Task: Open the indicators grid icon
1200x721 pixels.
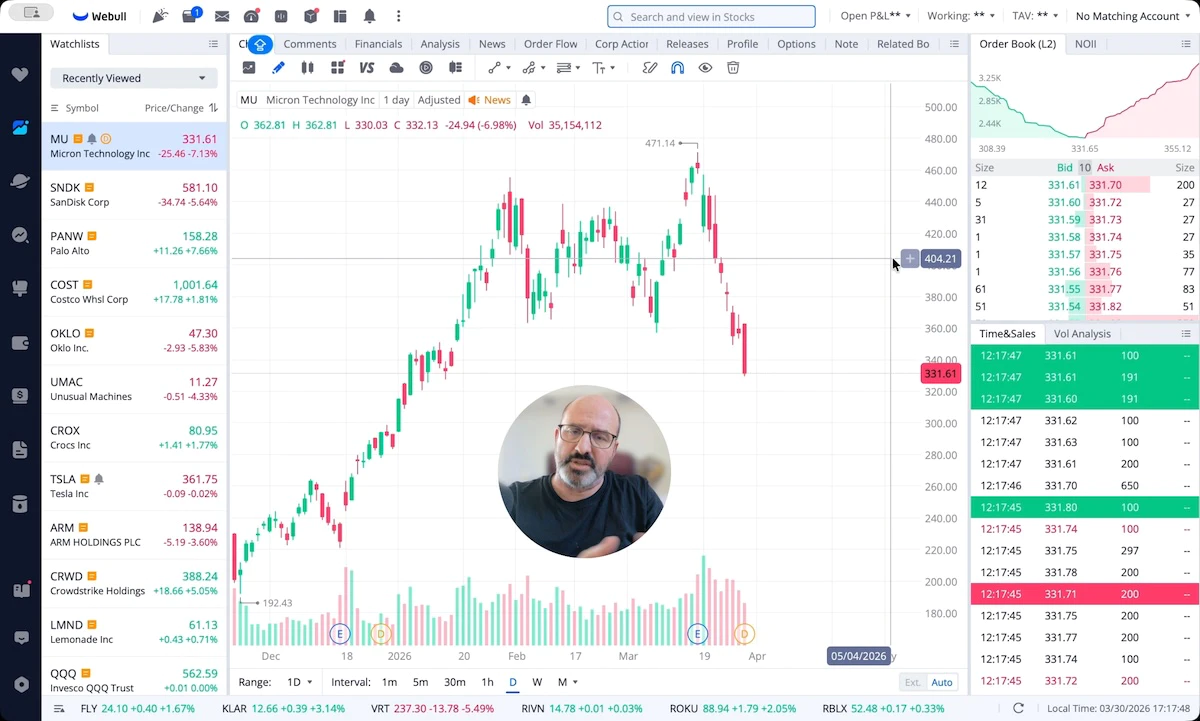Action: pyautogui.click(x=337, y=68)
